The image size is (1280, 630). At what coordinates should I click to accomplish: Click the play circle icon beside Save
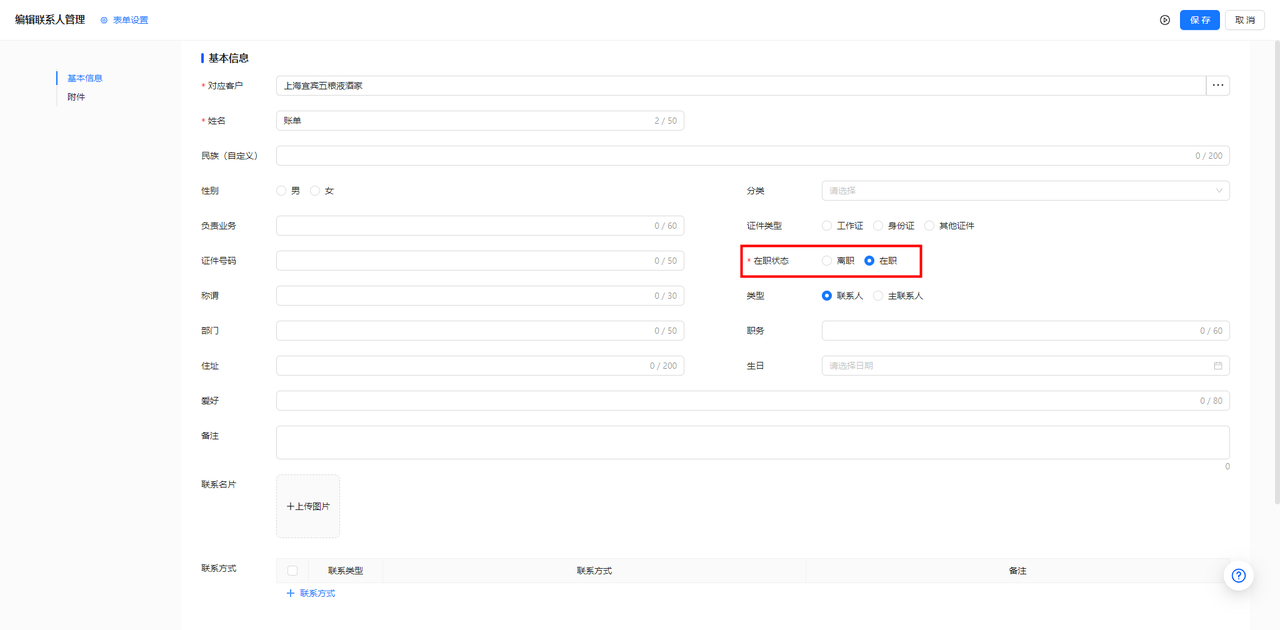[x=1165, y=20]
